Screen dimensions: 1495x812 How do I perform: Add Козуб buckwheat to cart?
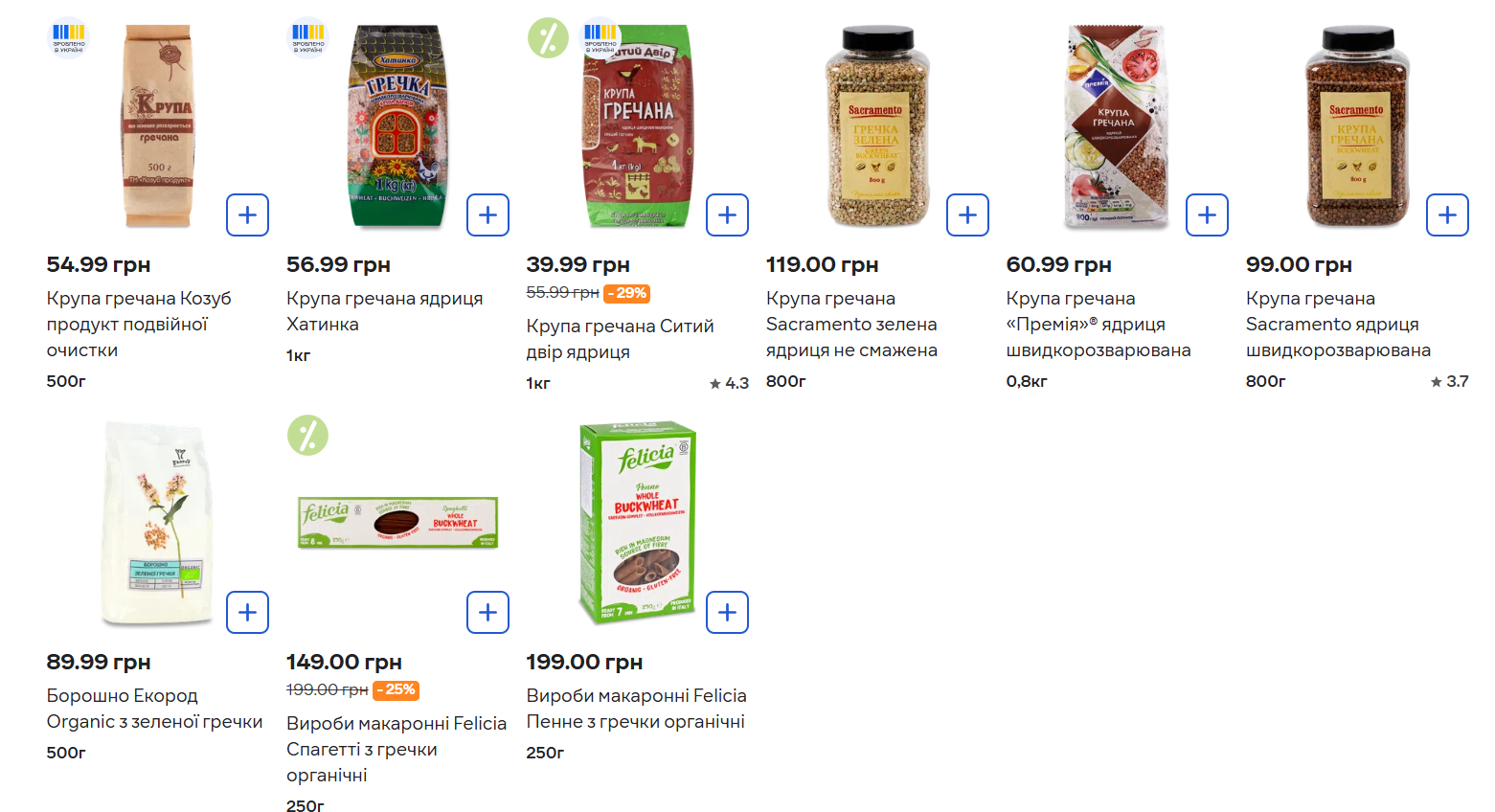[x=247, y=214]
